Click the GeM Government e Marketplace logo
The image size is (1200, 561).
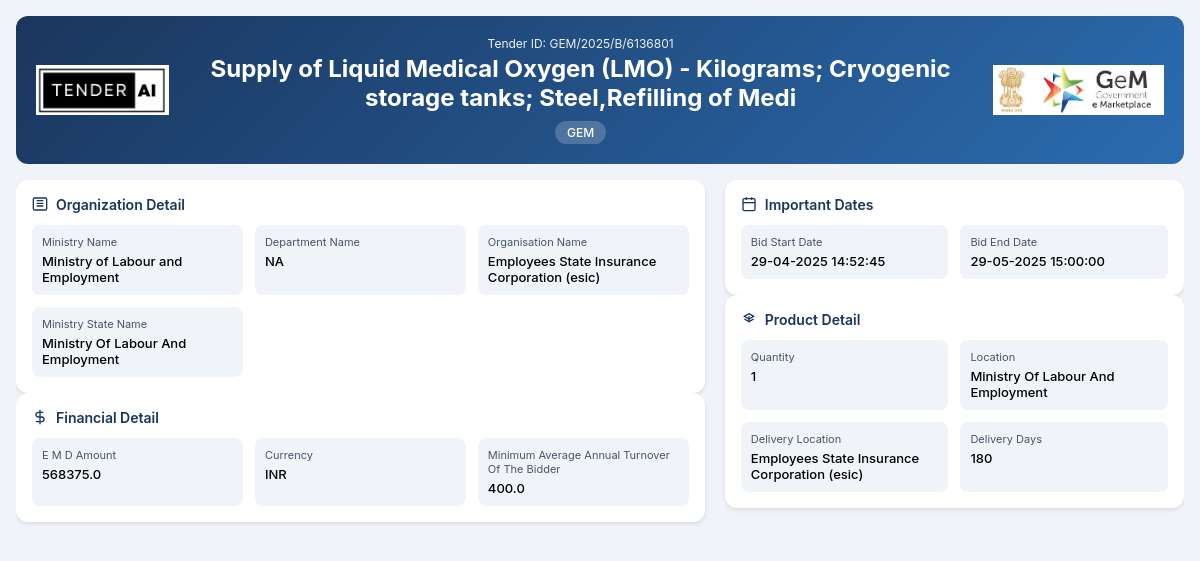1100,90
